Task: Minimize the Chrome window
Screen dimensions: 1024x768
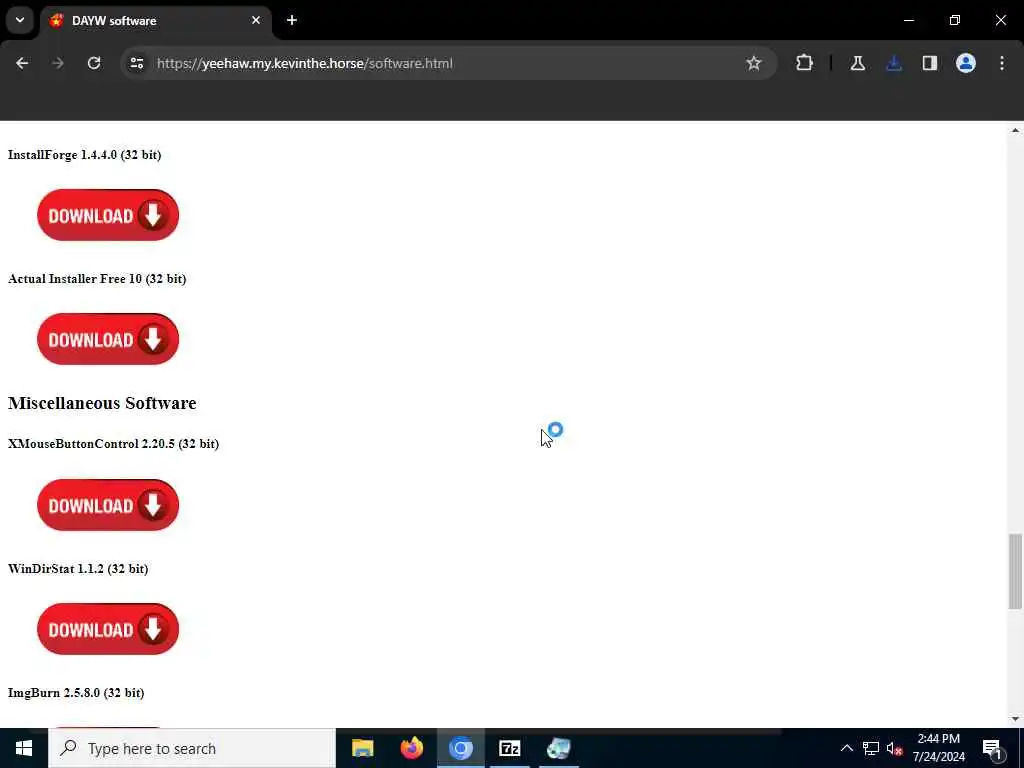Action: point(908,20)
